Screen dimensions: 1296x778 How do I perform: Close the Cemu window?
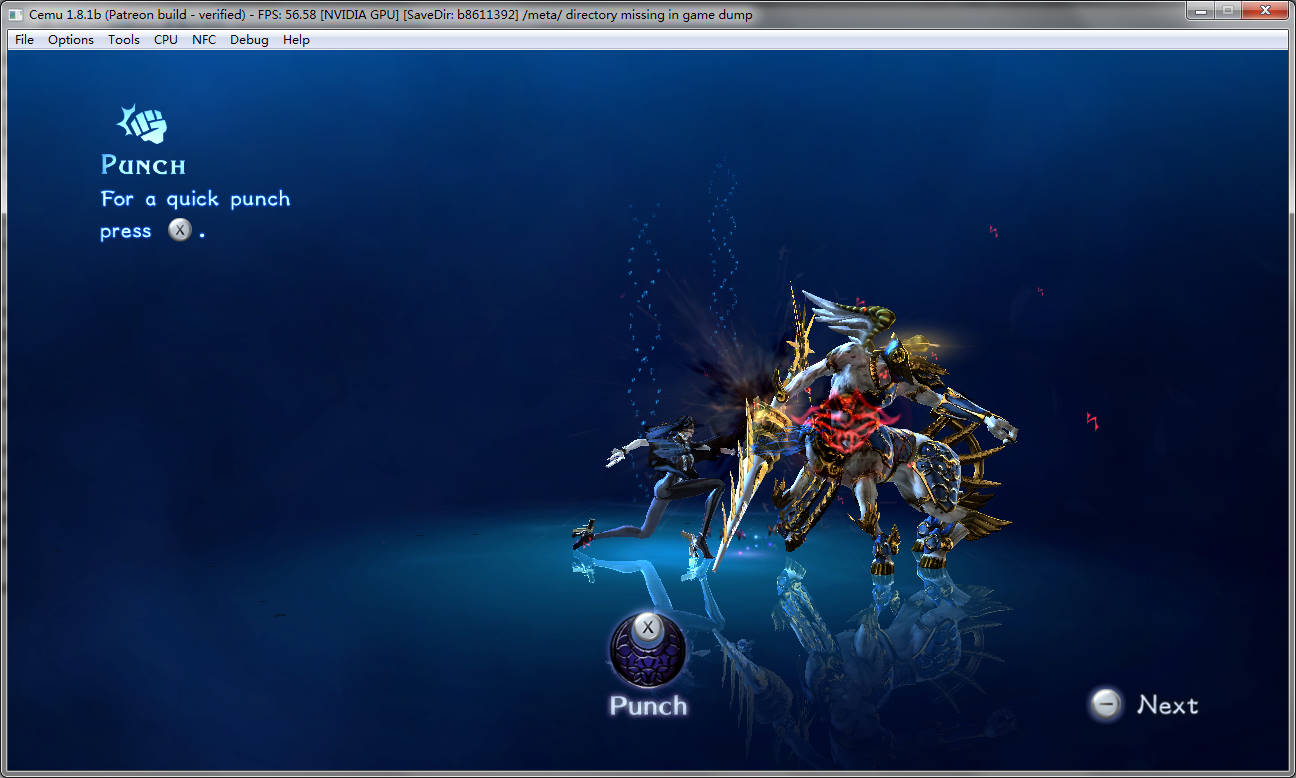click(x=1265, y=10)
